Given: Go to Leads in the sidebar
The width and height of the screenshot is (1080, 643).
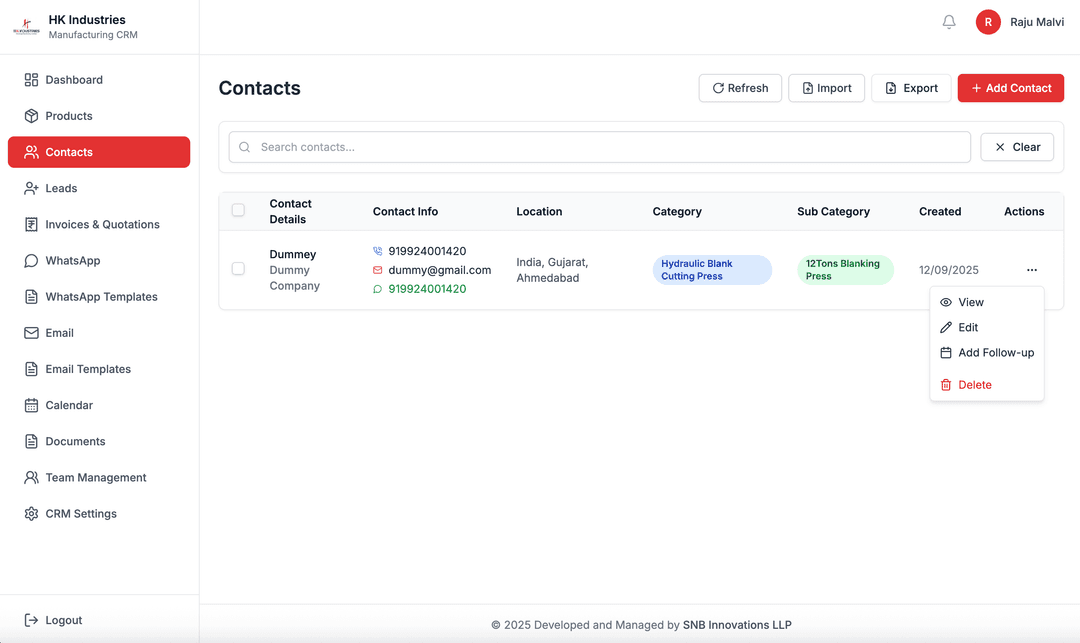Looking at the screenshot, I should coord(98,188).
